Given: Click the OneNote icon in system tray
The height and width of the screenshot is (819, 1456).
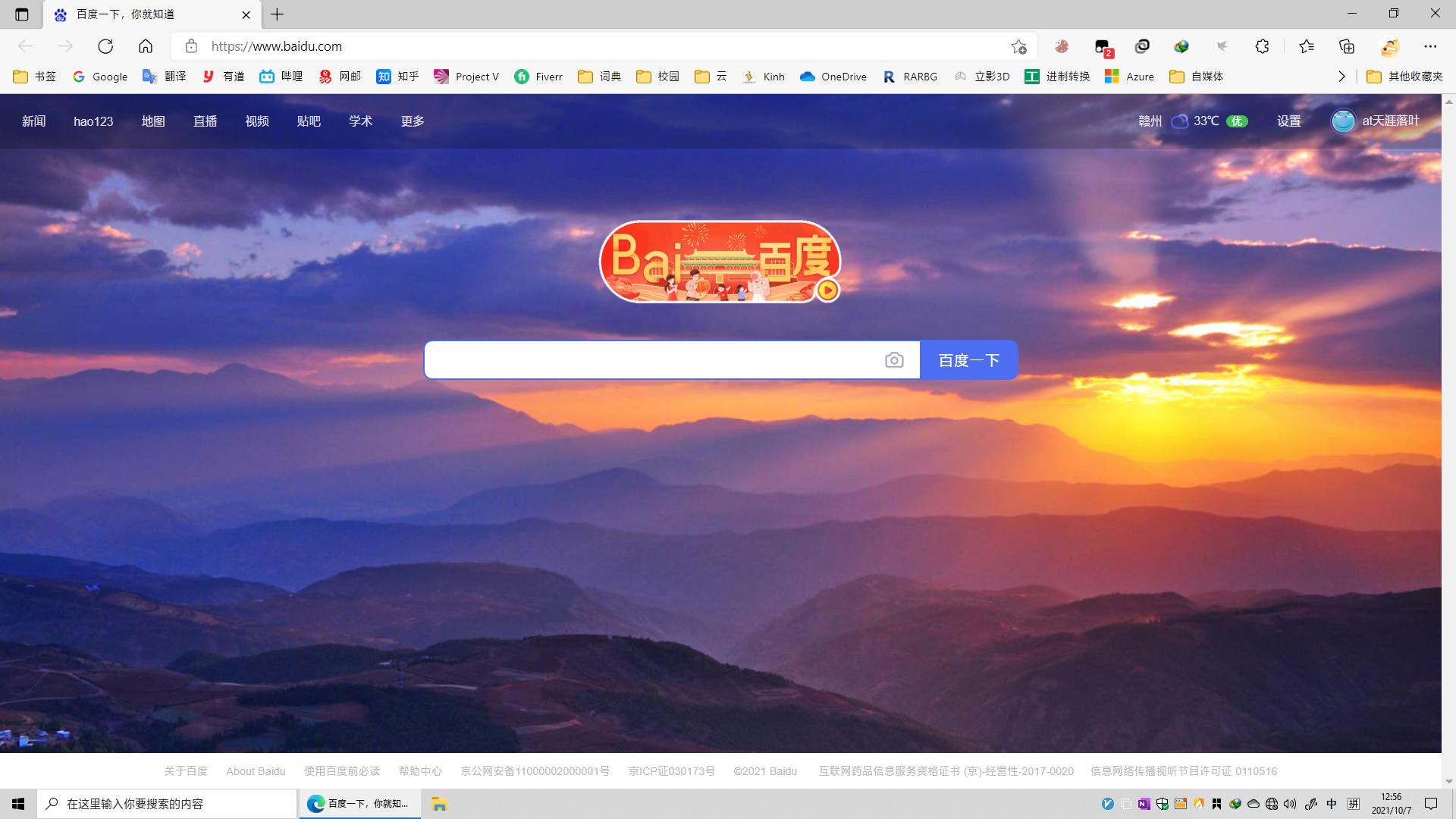Looking at the screenshot, I should coord(1143,803).
